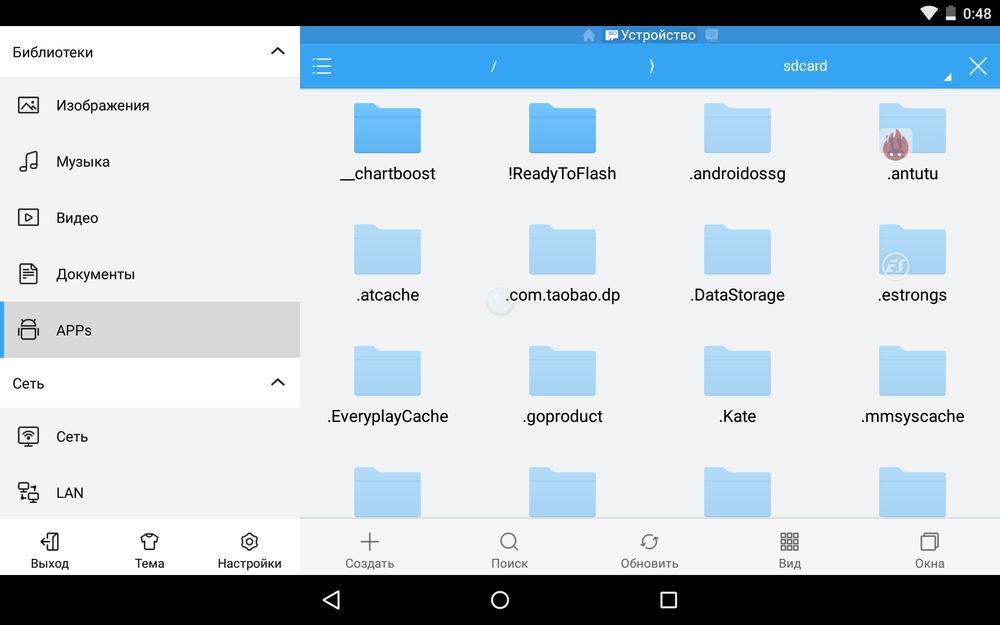Open the .com.taobao.dp folder
This screenshot has width=1000, height=625.
click(562, 264)
